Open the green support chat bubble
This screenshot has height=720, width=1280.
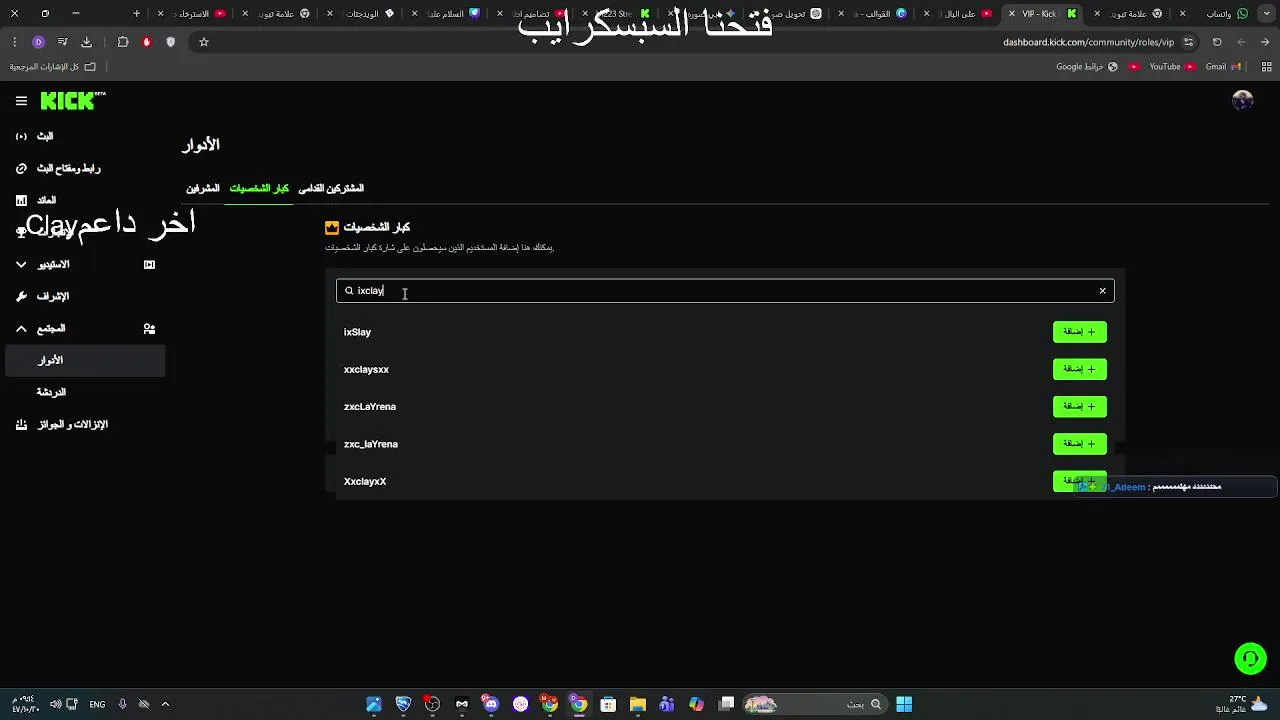(1250, 659)
